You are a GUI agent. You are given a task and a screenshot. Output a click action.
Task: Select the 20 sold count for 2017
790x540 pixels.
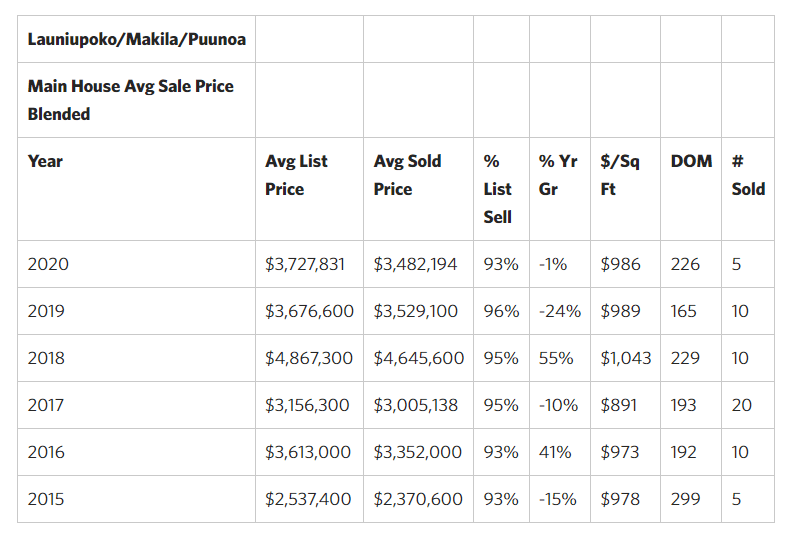tap(741, 405)
